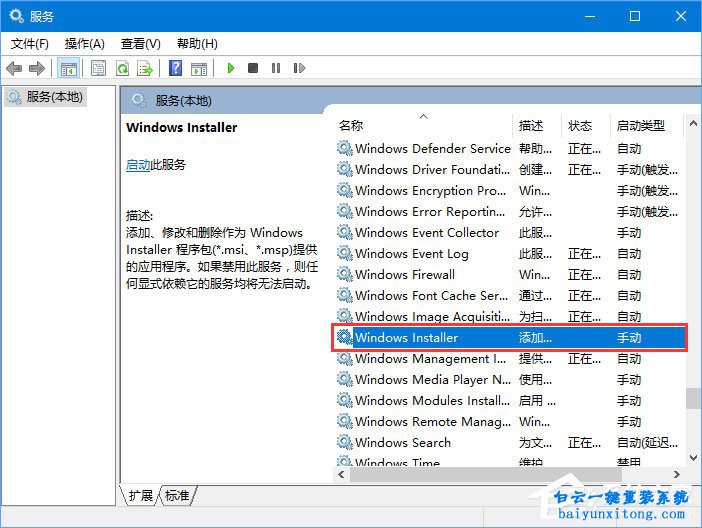
Task: Click gear icon of Windows Defender Service
Action: pos(345,148)
